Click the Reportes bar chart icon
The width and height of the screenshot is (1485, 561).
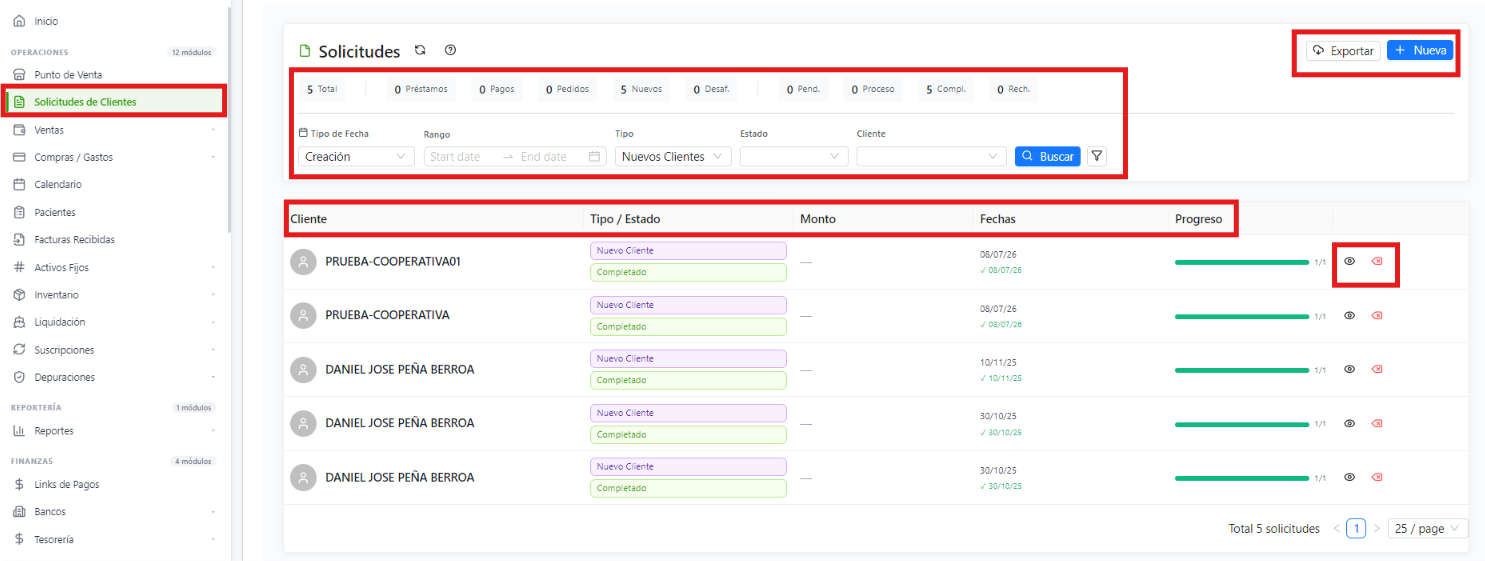click(x=19, y=431)
